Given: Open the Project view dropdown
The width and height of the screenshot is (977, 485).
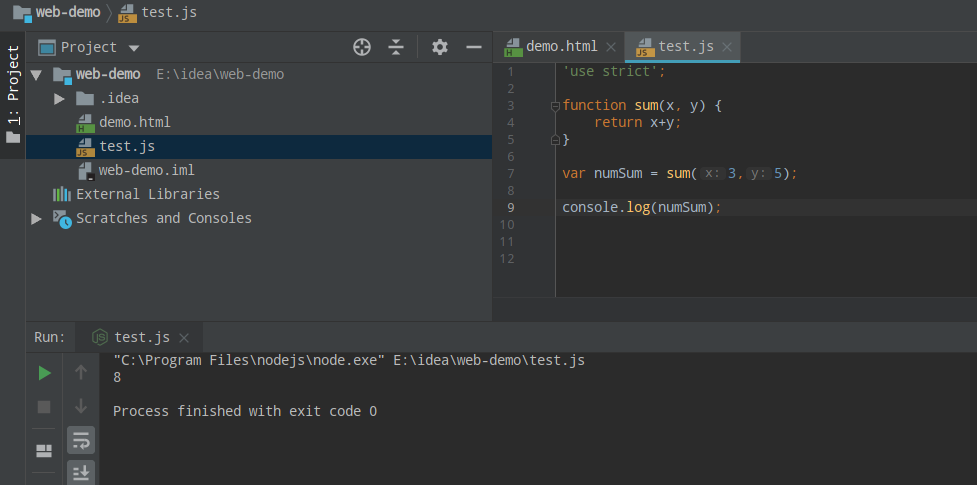Looking at the screenshot, I should click(134, 48).
